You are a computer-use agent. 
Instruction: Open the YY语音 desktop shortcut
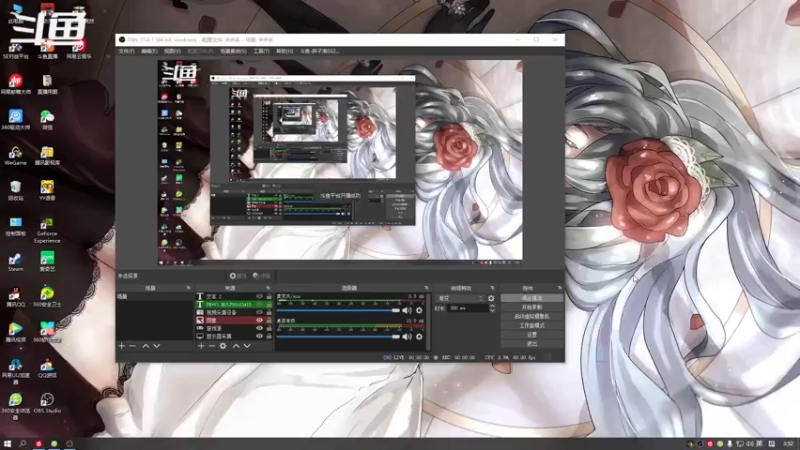pos(47,190)
